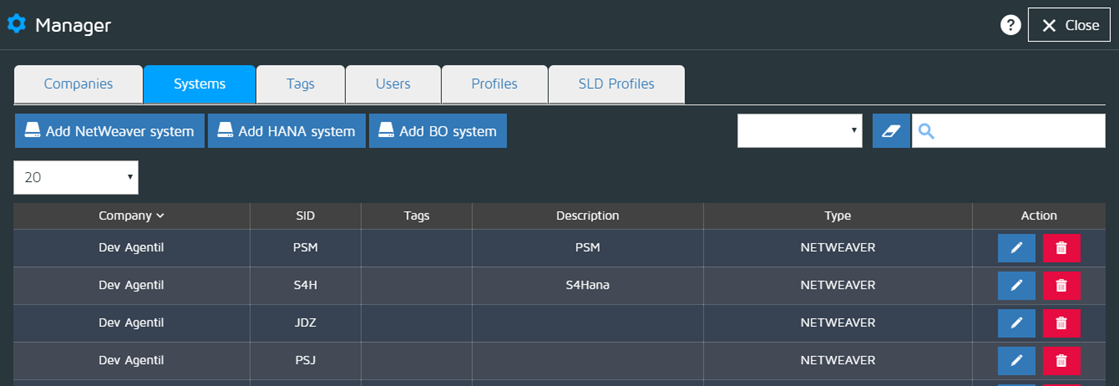Open the empty filter dropdown beside the eraser
Image resolution: width=1119 pixels, height=386 pixels.
[x=799, y=131]
